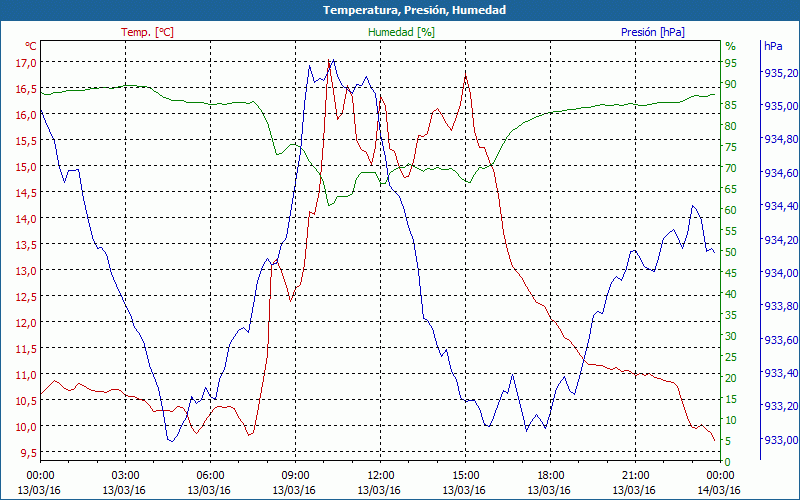Pick the "18:00" time axis label
This screenshot has width=800, height=500.
pyautogui.click(x=549, y=476)
